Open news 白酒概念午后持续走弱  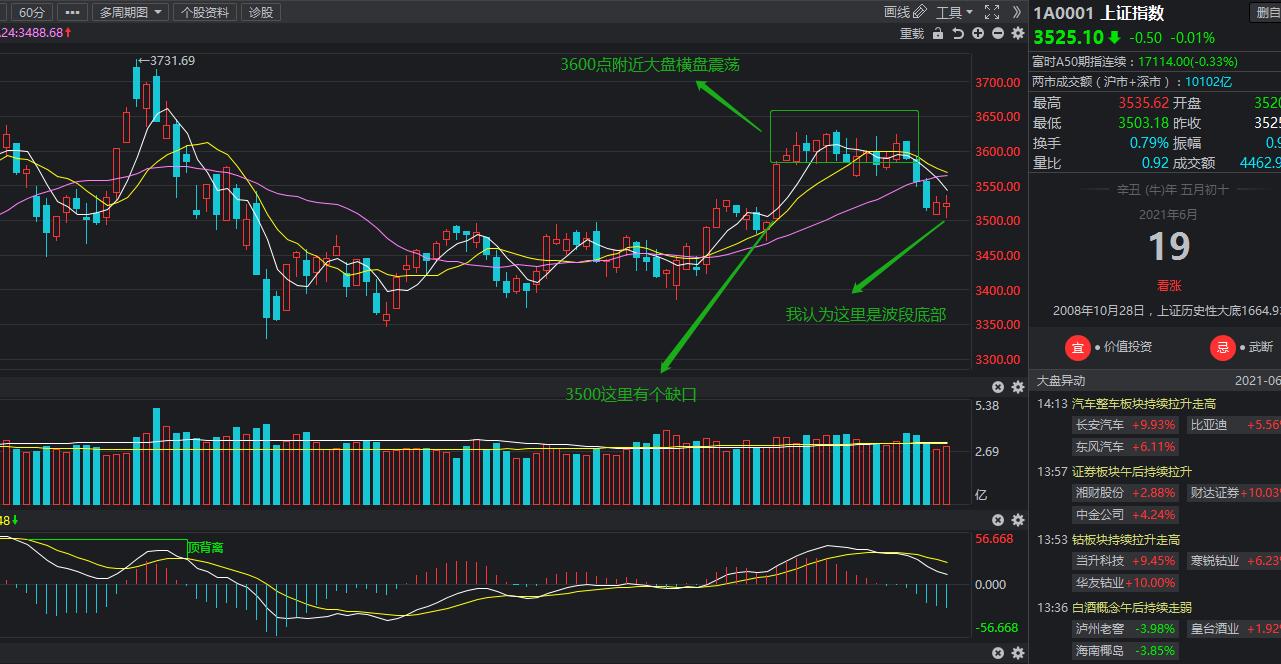click(1132, 607)
